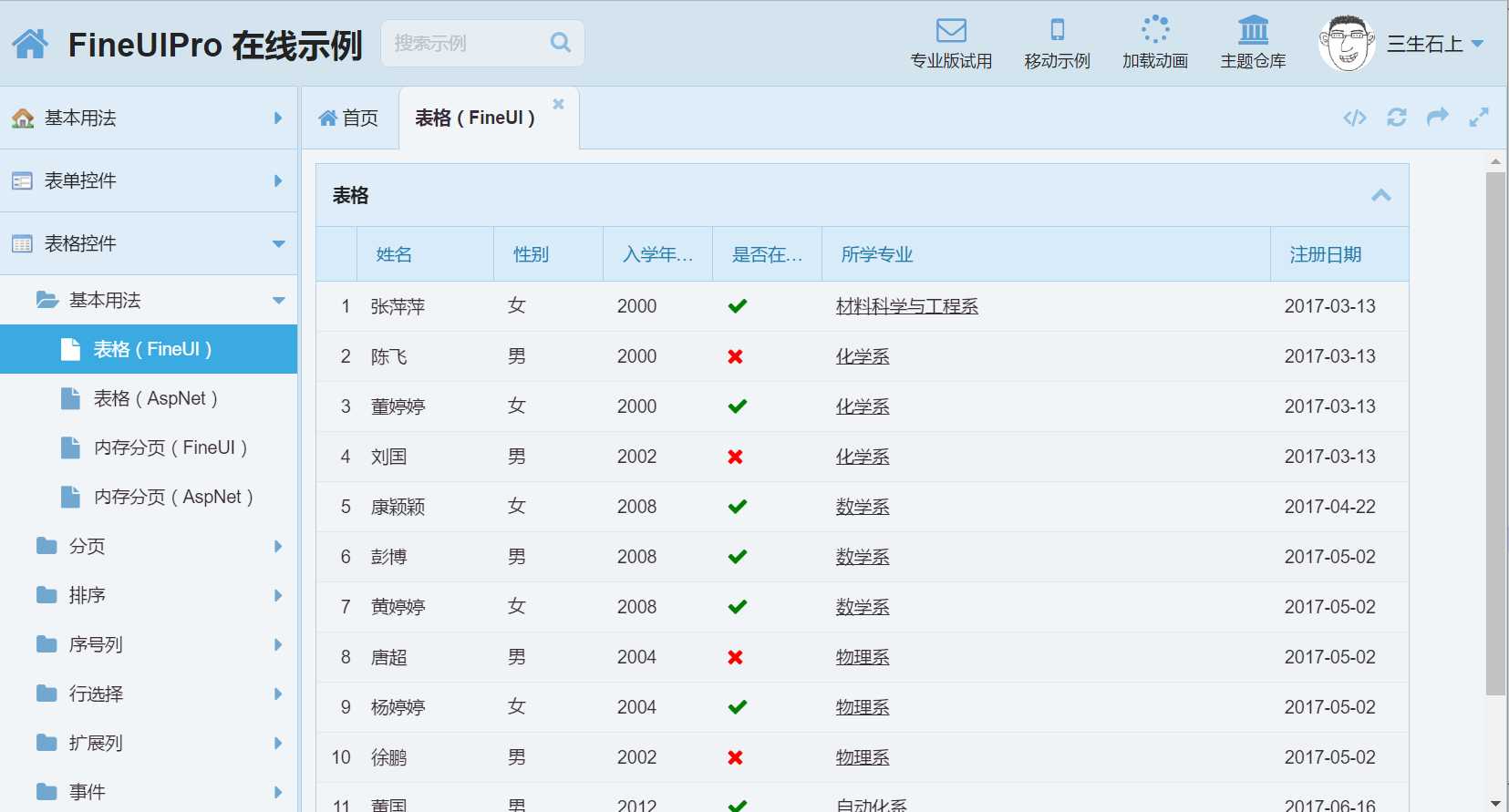Collapse the 表格控件 menu
1509x812 pixels.
point(149,243)
